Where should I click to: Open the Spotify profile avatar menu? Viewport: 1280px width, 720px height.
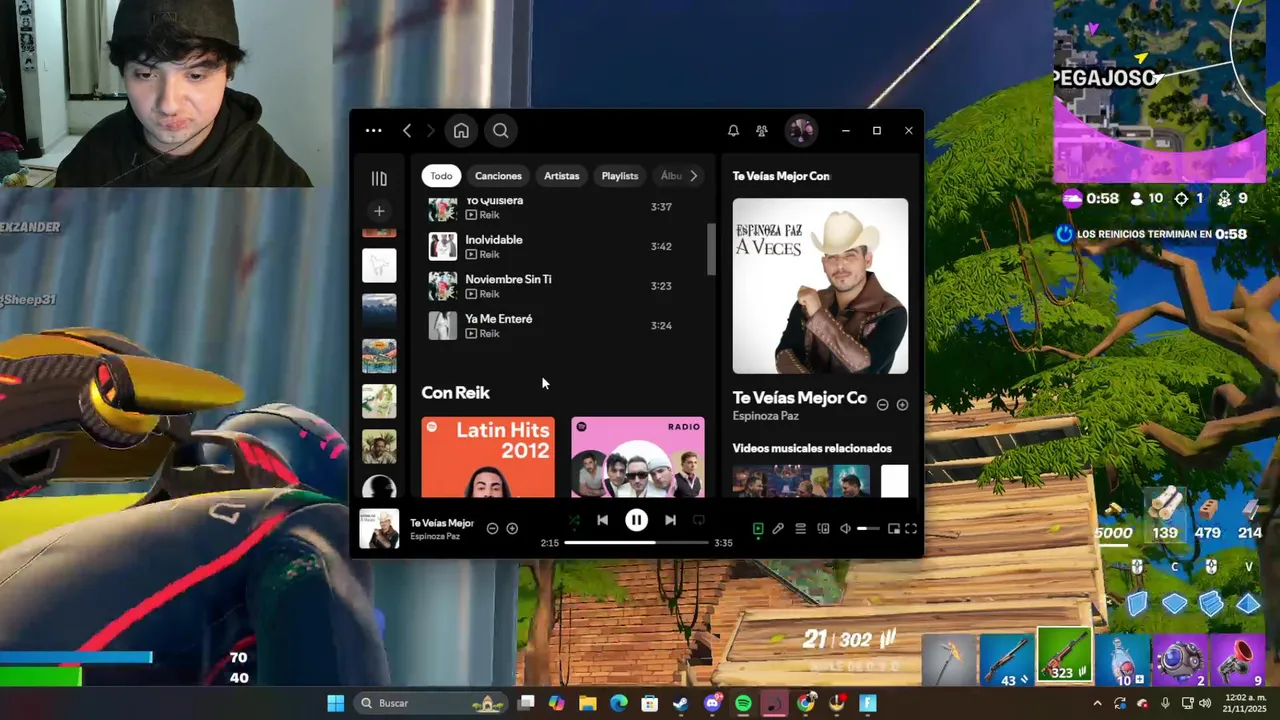[x=800, y=130]
